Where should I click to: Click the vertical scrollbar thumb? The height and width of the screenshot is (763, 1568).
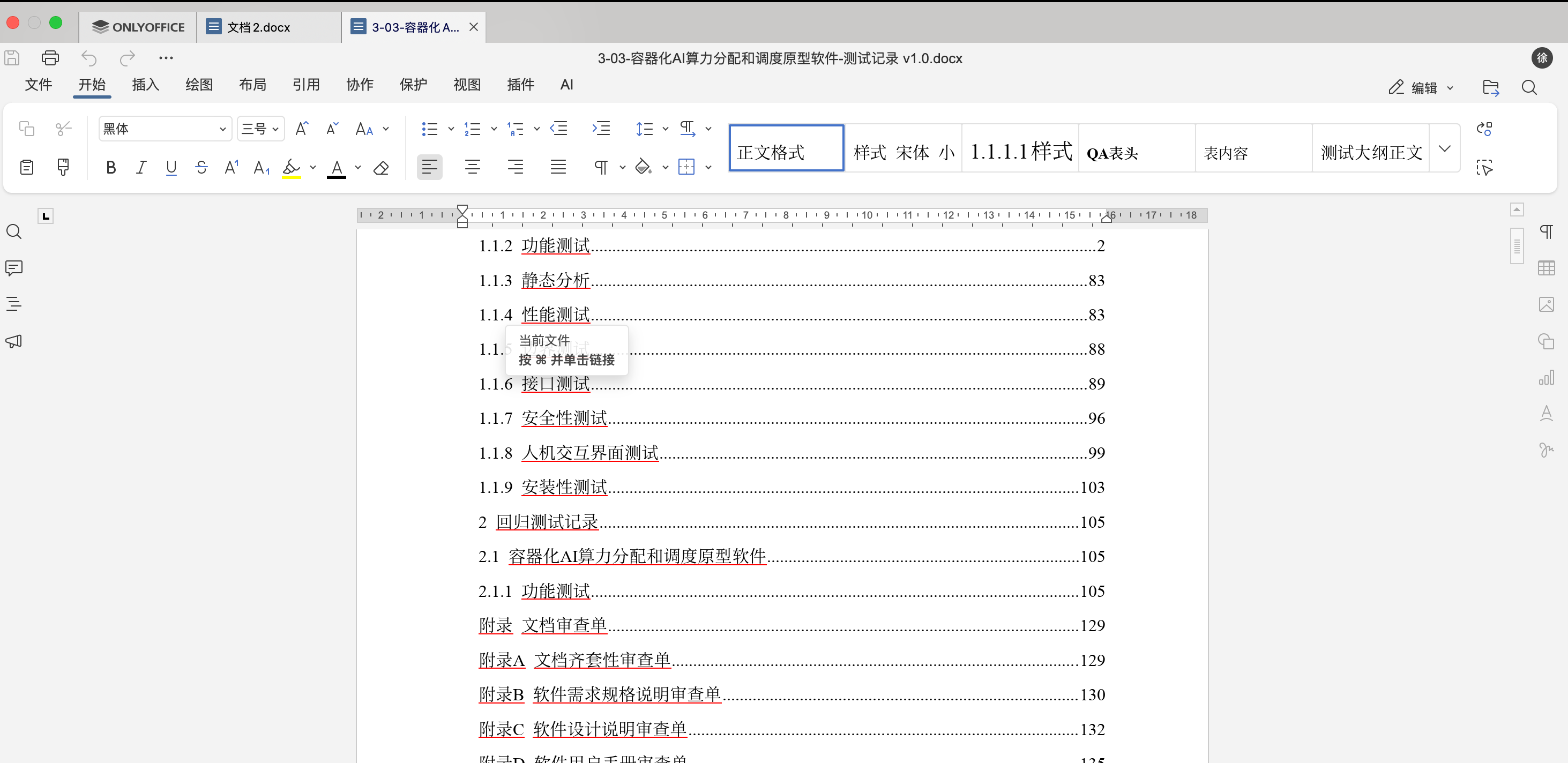click(1516, 246)
